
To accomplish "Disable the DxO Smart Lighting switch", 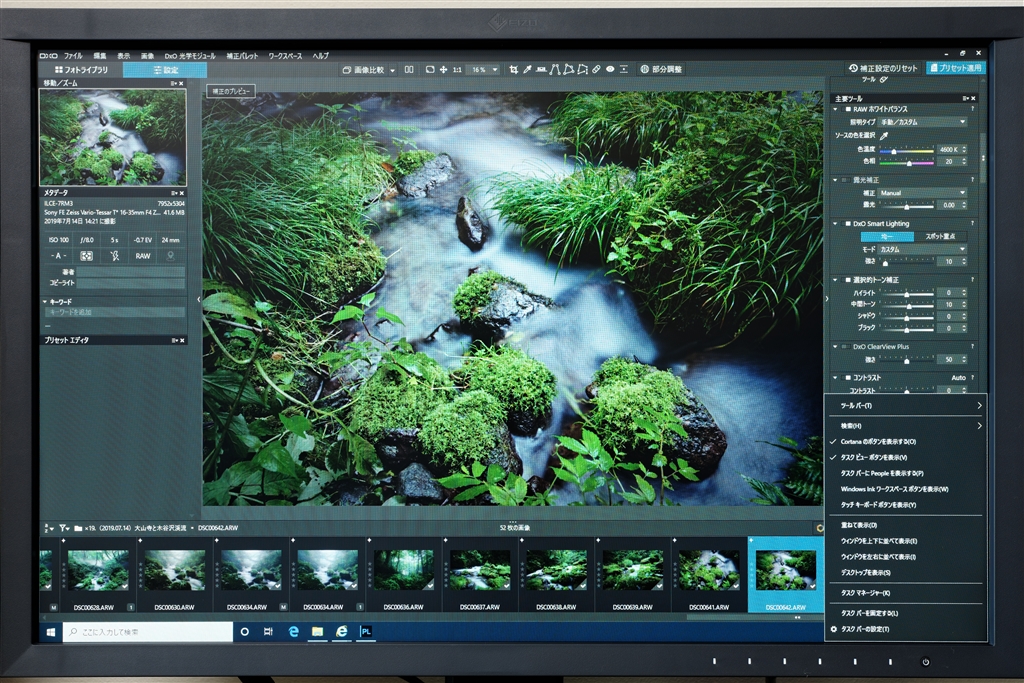I will (x=846, y=223).
